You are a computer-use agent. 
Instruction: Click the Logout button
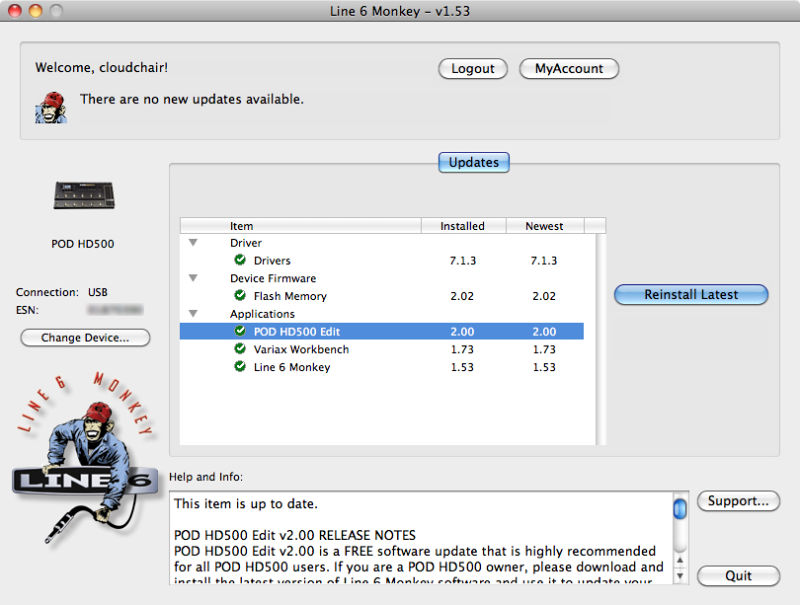(472, 68)
